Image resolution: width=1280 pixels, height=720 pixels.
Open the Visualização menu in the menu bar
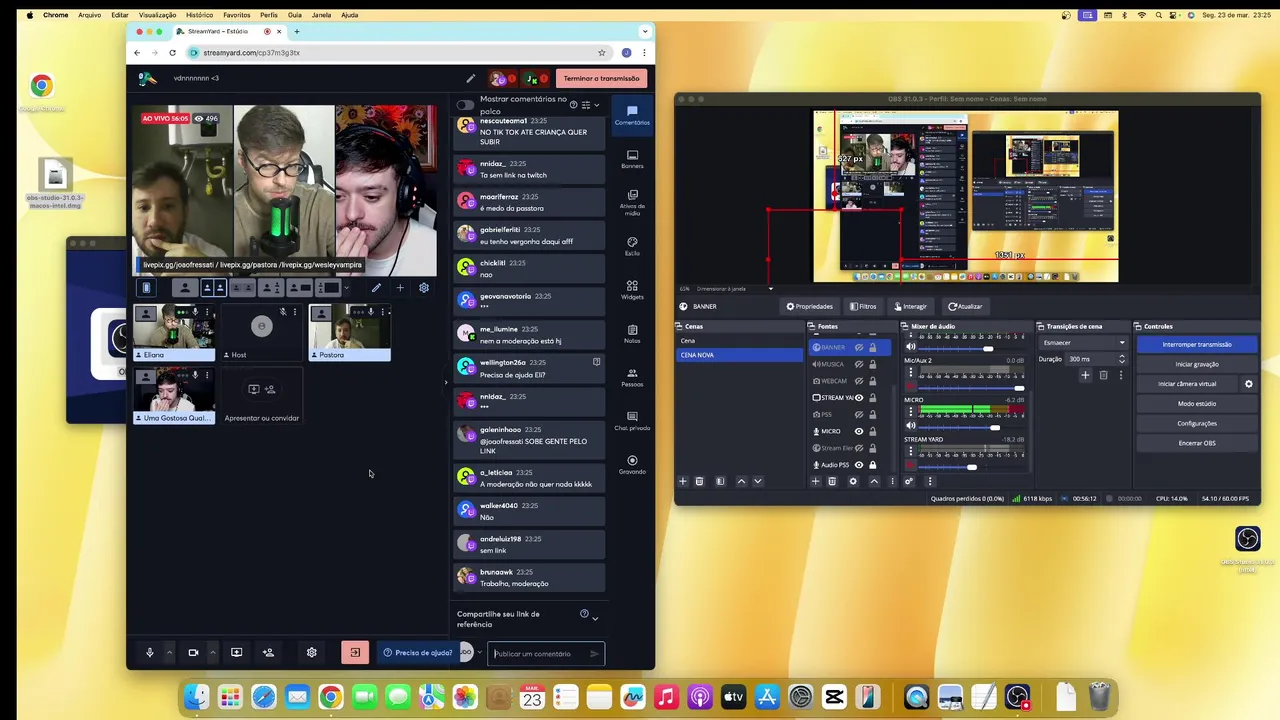tap(157, 15)
